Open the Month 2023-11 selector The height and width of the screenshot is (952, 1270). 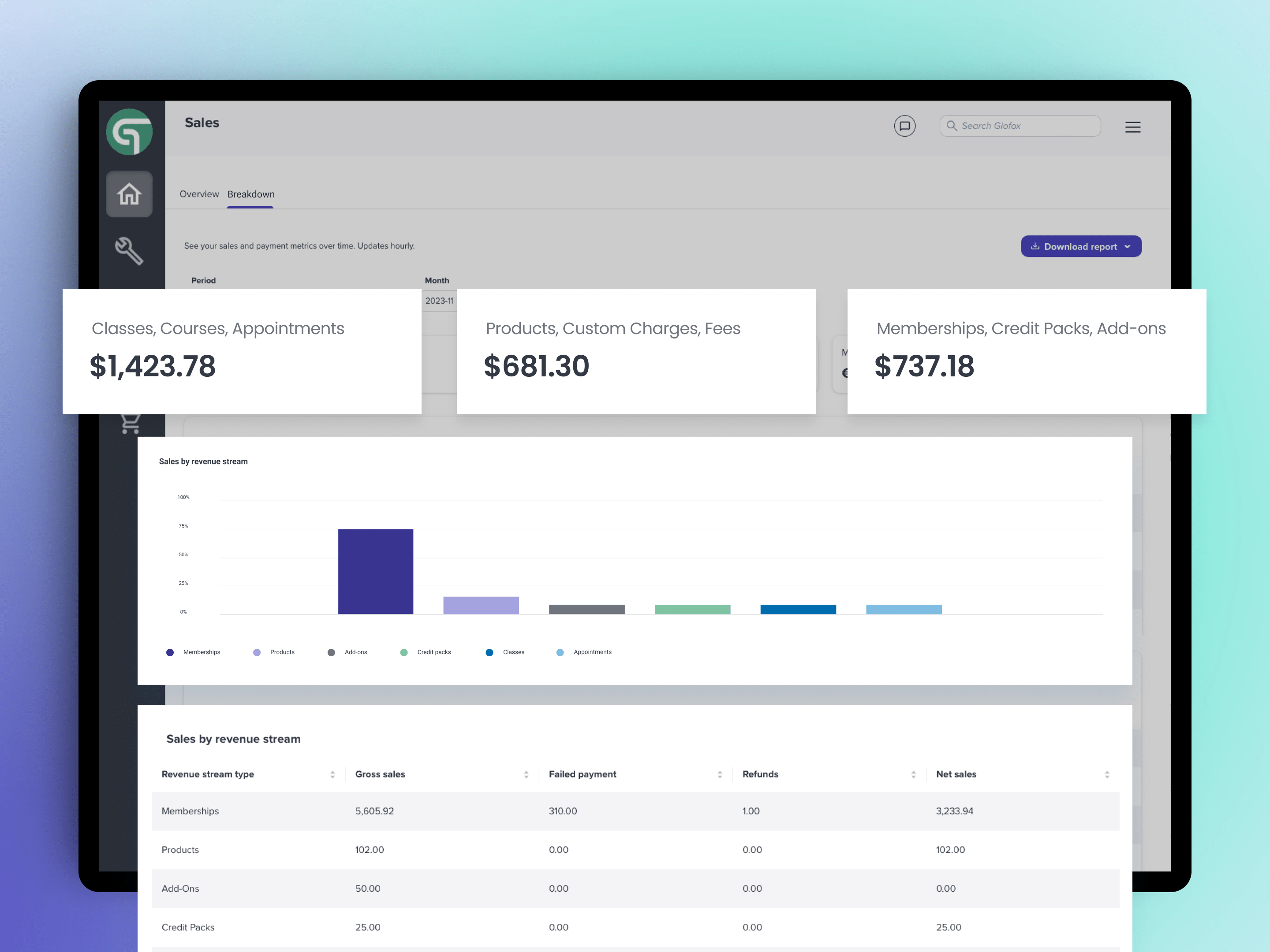(439, 301)
